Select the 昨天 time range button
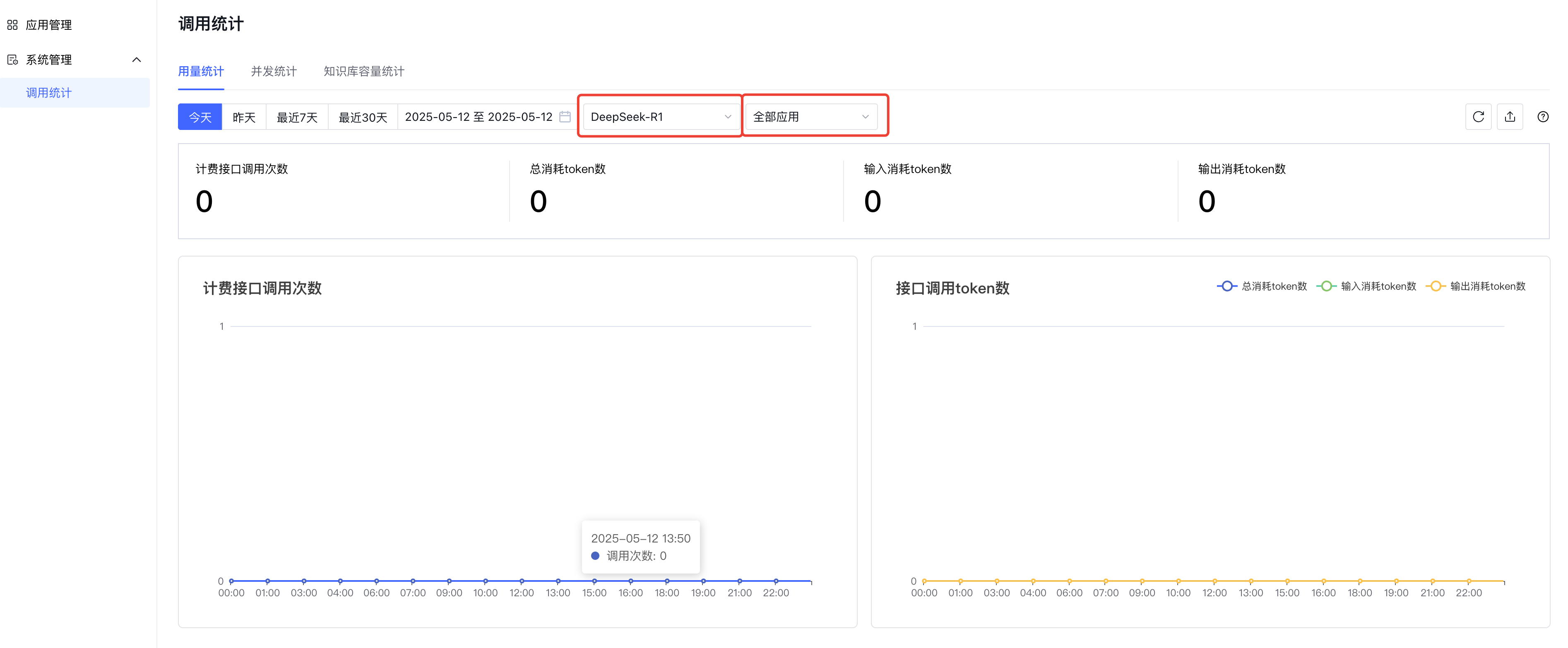Image resolution: width=1568 pixels, height=648 pixels. tap(243, 117)
